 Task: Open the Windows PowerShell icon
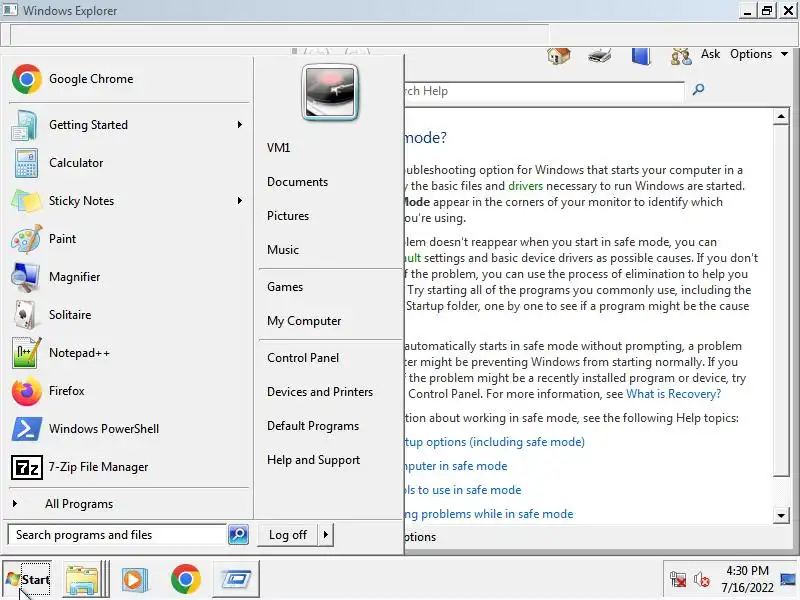27,429
